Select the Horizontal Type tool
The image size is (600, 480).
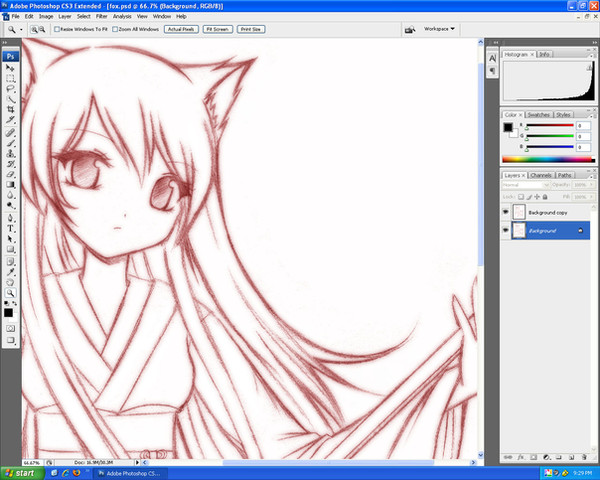(10, 228)
